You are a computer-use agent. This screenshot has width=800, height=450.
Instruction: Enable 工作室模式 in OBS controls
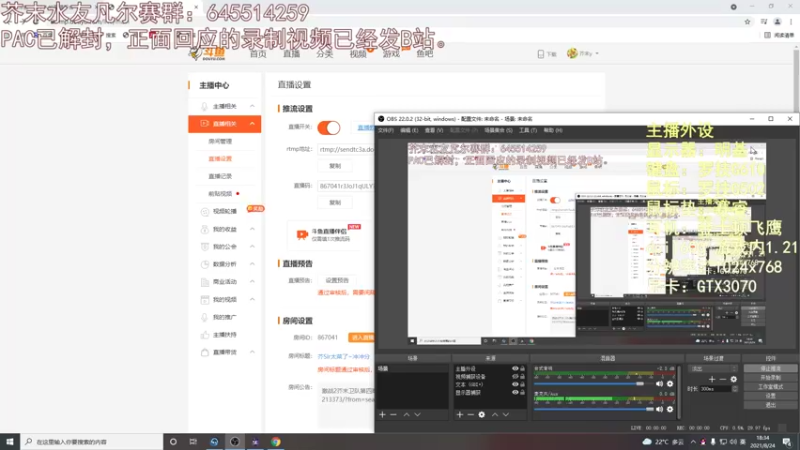pyautogui.click(x=770, y=387)
